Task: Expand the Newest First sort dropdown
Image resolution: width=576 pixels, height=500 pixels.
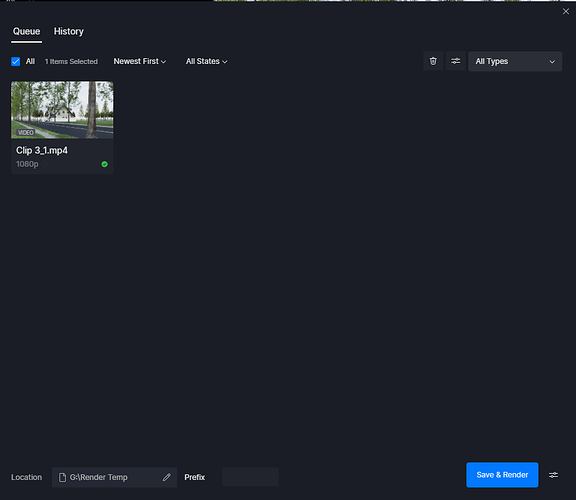Action: pos(140,61)
